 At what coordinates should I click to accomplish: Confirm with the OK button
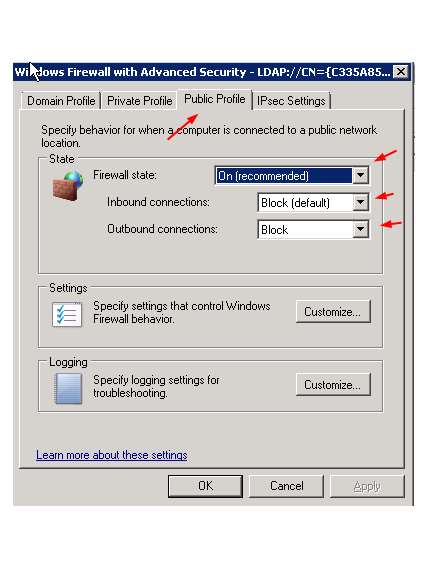[x=205, y=486]
